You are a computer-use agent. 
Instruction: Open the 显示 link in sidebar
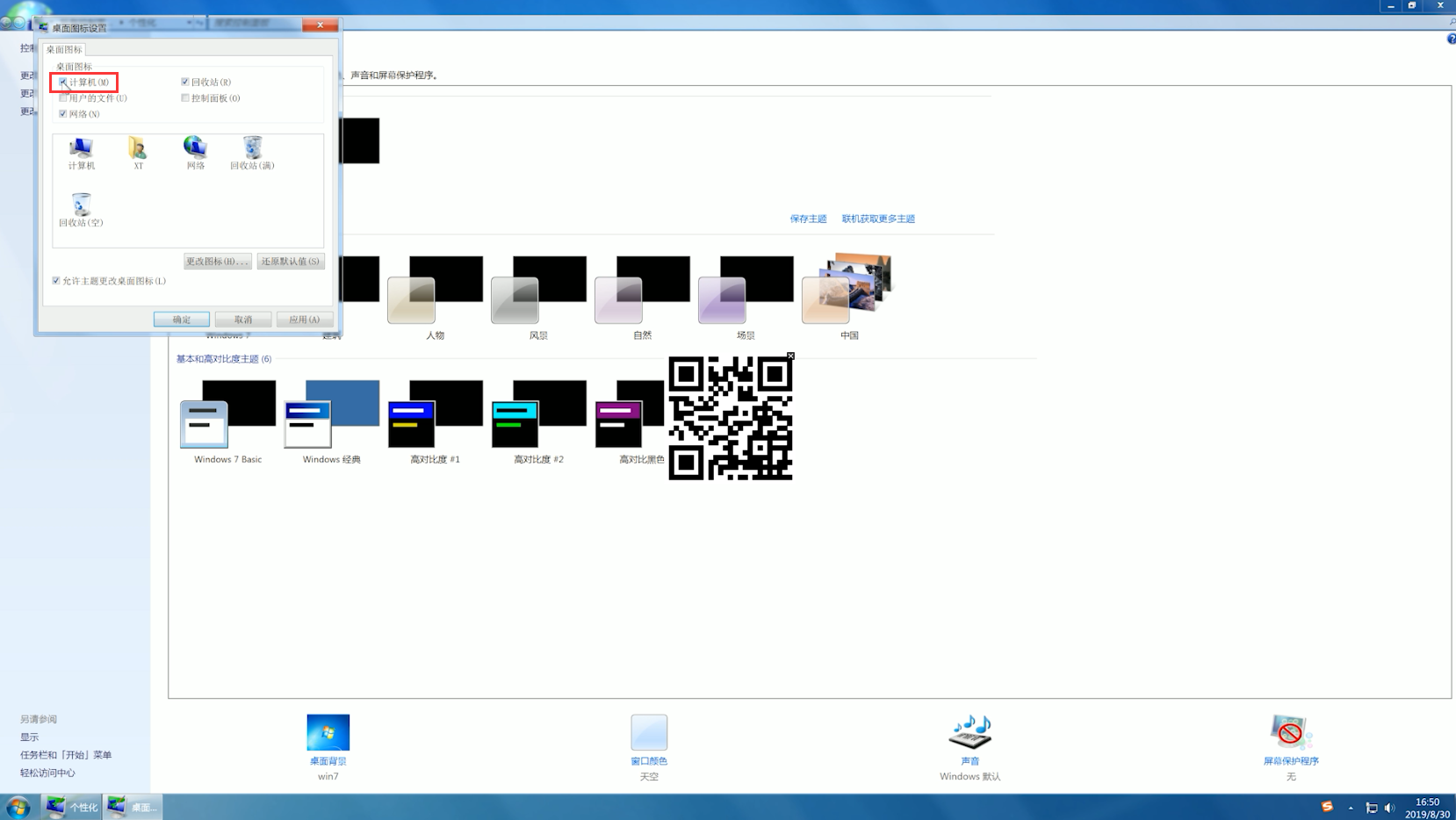point(29,737)
